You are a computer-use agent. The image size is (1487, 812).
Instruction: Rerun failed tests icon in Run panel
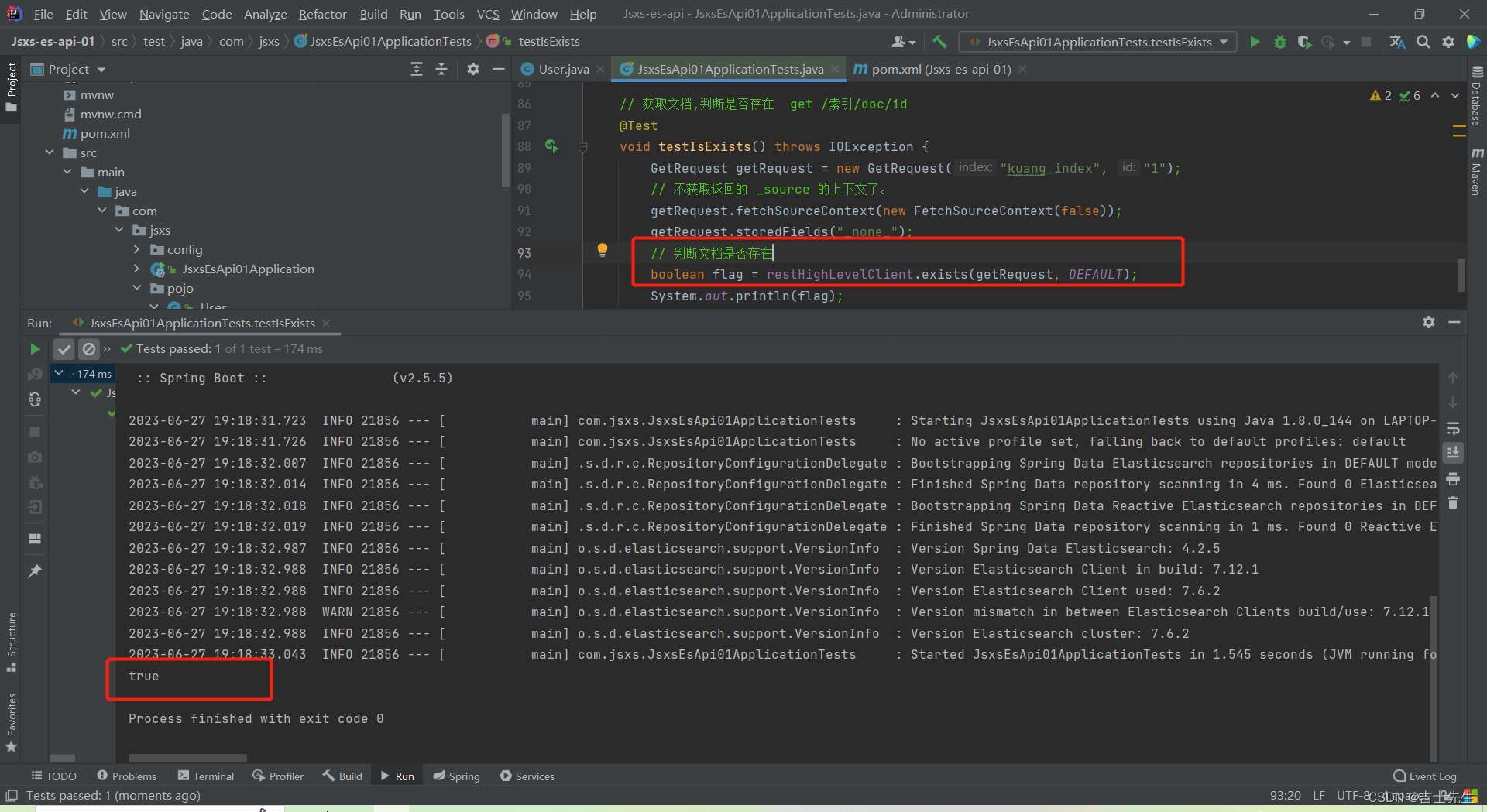[x=35, y=375]
